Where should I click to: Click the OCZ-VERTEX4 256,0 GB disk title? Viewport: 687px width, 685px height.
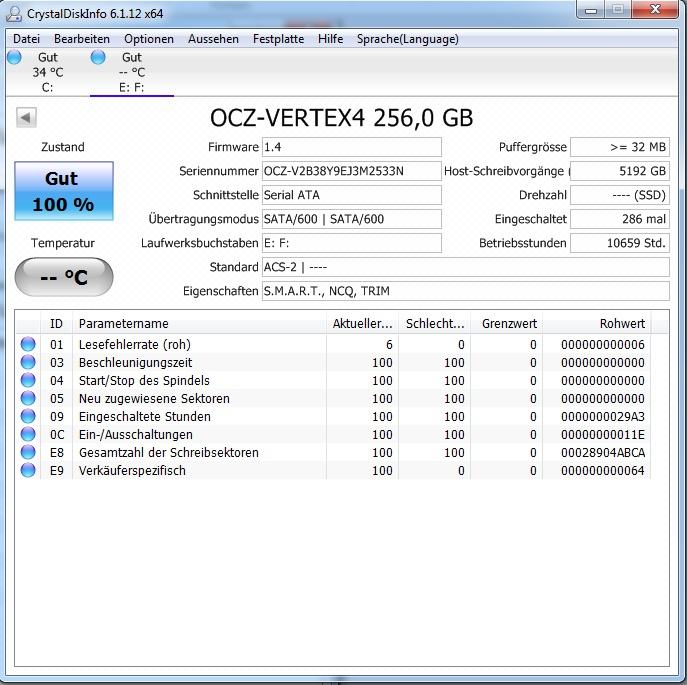(341, 118)
